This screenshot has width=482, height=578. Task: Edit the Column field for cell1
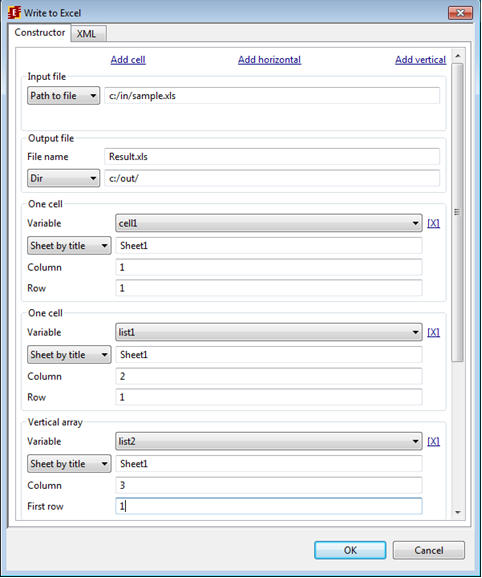(269, 267)
